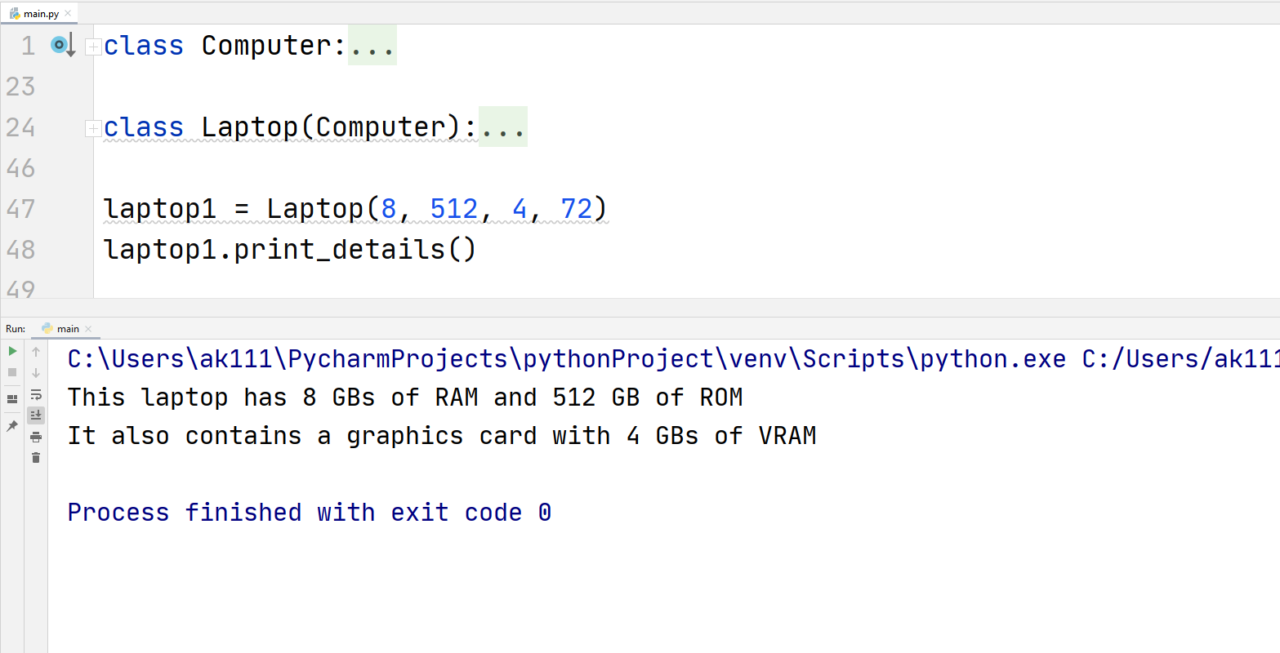Open the restore layout icon in Run panel

tap(12, 399)
